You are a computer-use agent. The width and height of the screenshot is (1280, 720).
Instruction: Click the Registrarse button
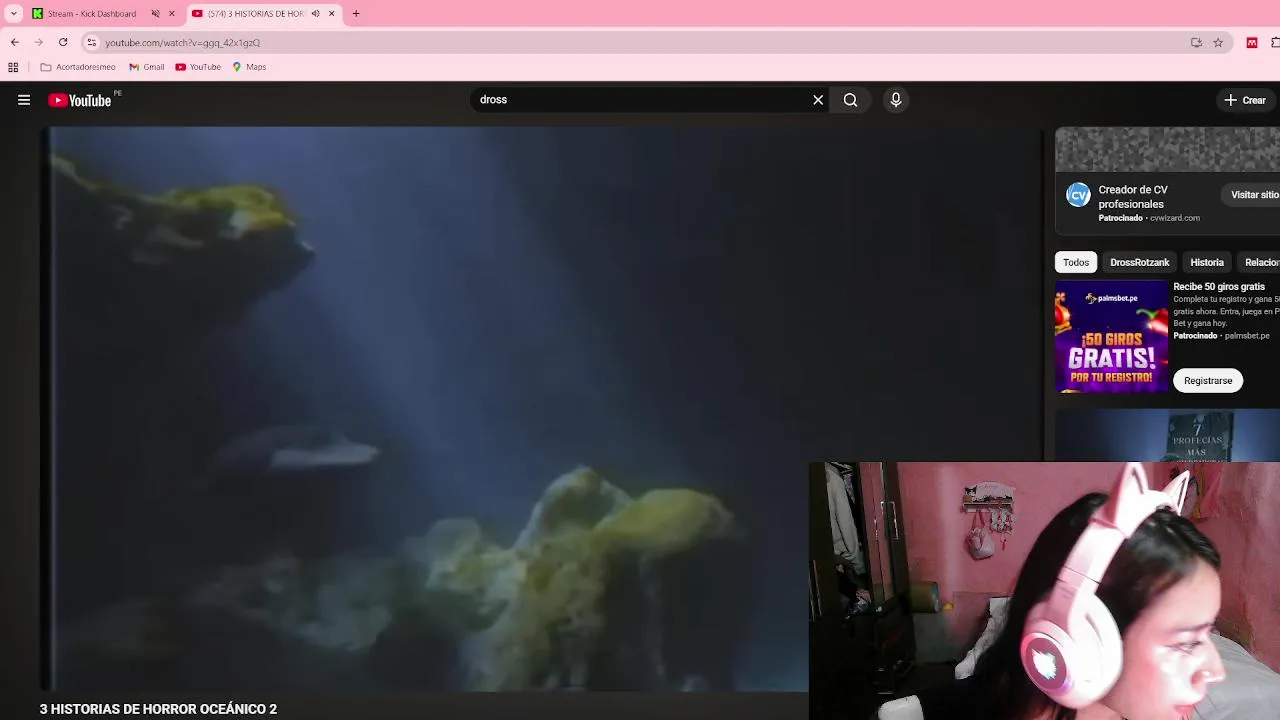[1208, 381]
